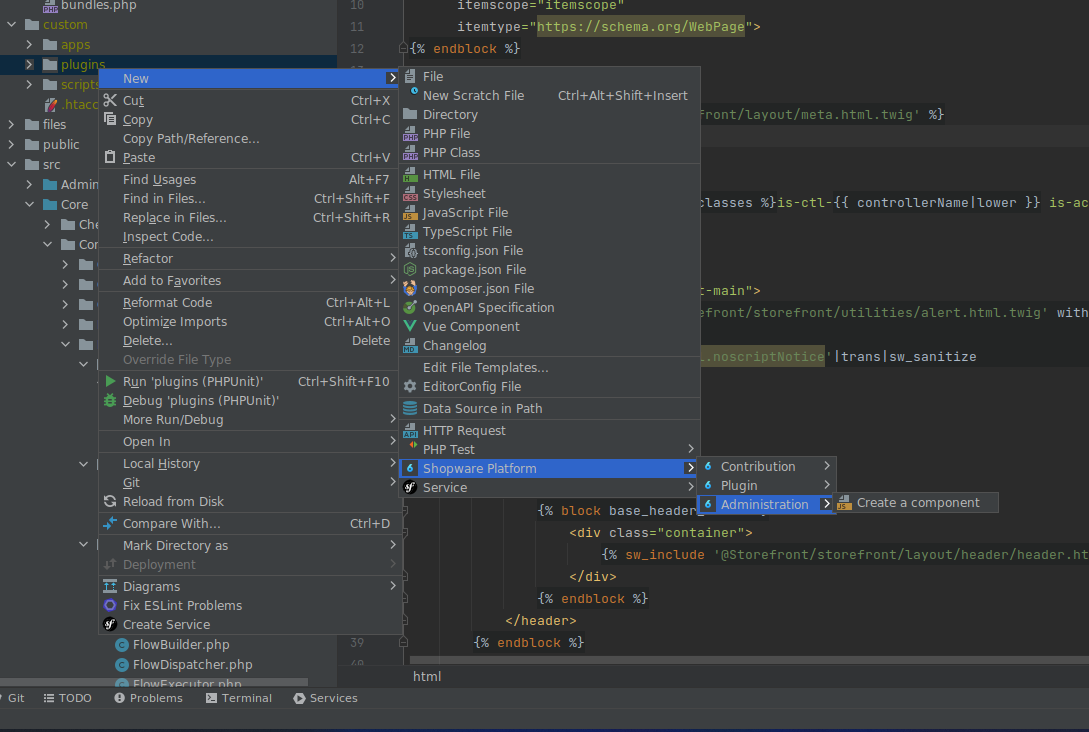The width and height of the screenshot is (1089, 732).
Task: Click the Reload from Disk icon
Action: point(110,501)
